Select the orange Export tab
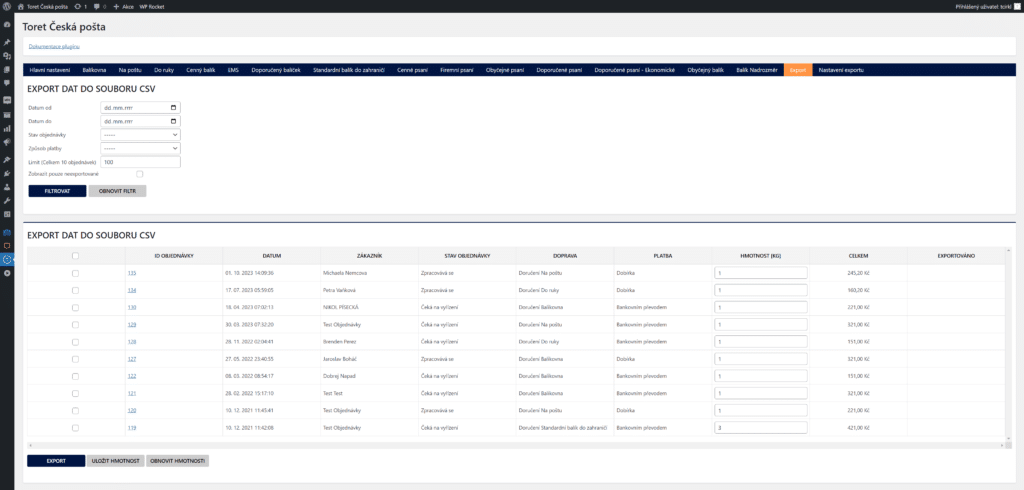The width and height of the screenshot is (1024, 490). [798, 69]
